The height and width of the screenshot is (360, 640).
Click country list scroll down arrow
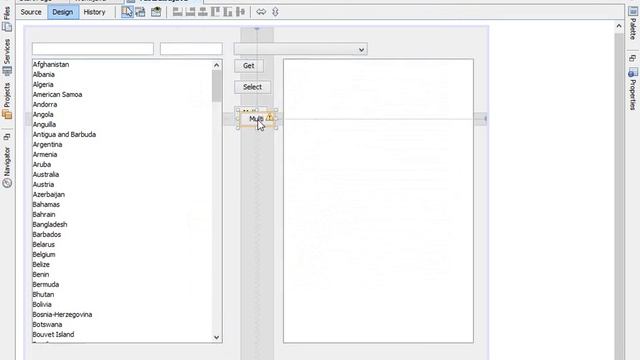pyautogui.click(x=216, y=337)
